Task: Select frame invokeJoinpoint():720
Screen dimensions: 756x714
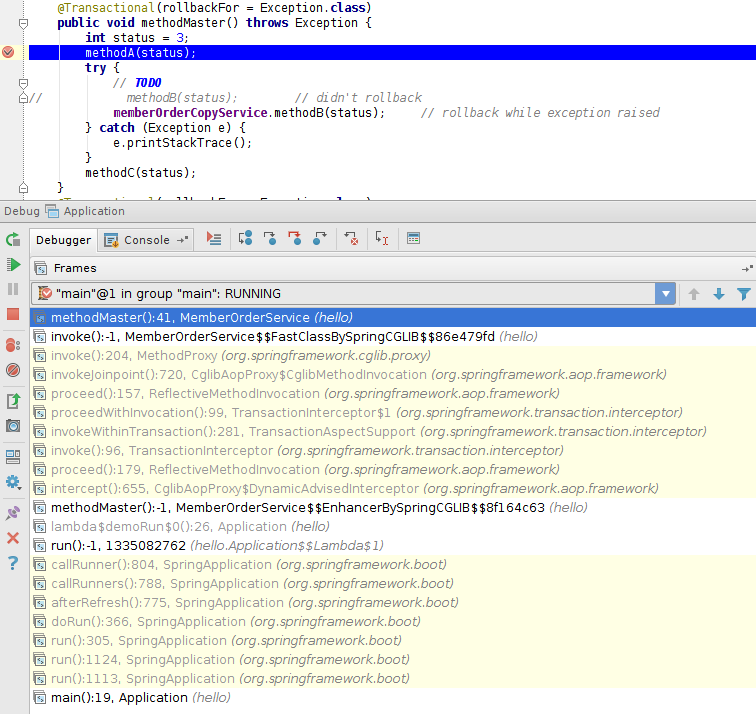Action: coord(393,375)
